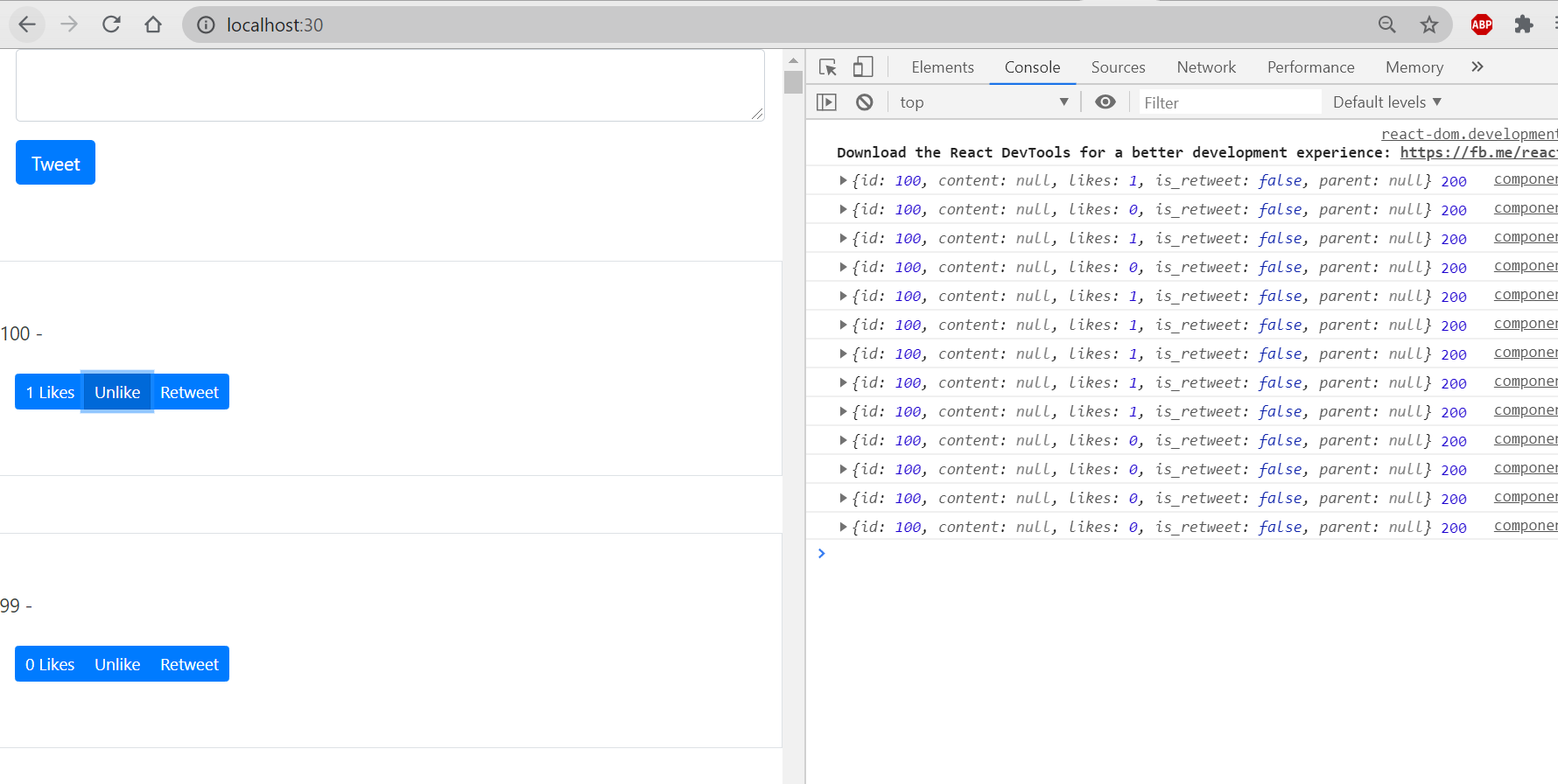Open the Network tab
The height and width of the screenshot is (784, 1558).
tap(1206, 67)
